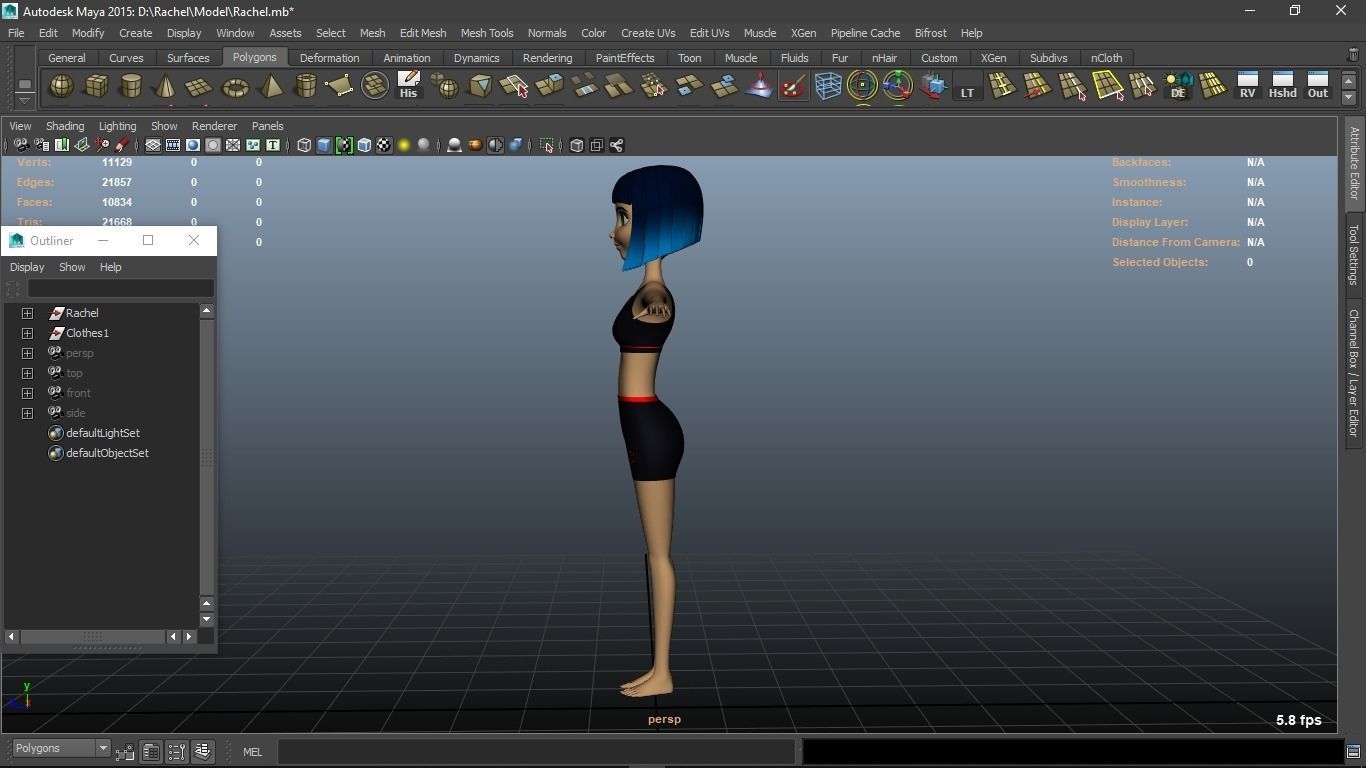Toggle wireframe shading in viewport

[304, 145]
